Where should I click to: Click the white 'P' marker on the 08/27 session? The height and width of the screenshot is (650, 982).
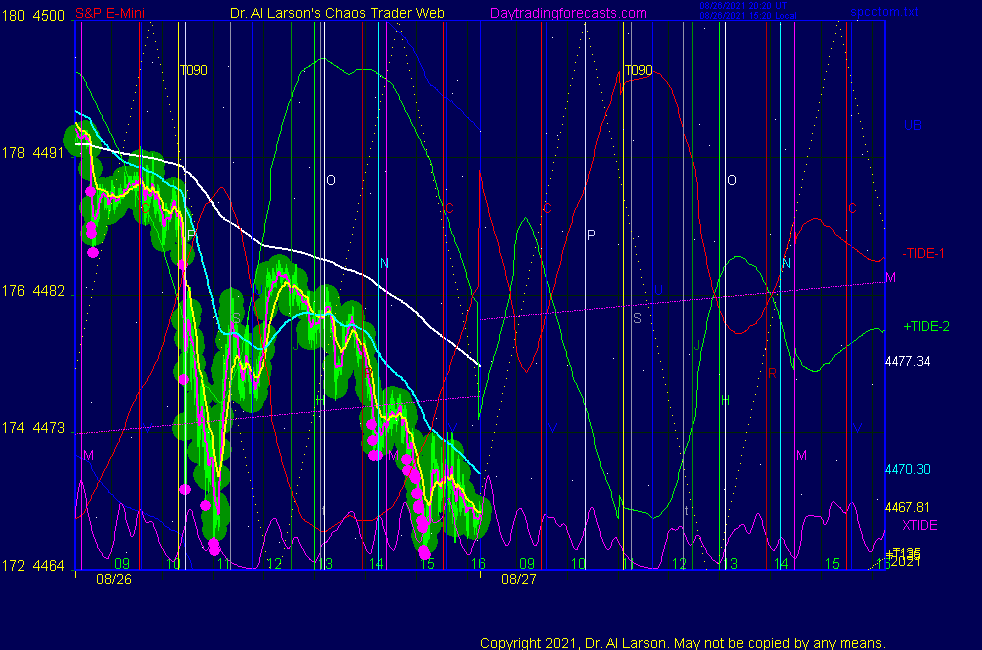(x=591, y=235)
